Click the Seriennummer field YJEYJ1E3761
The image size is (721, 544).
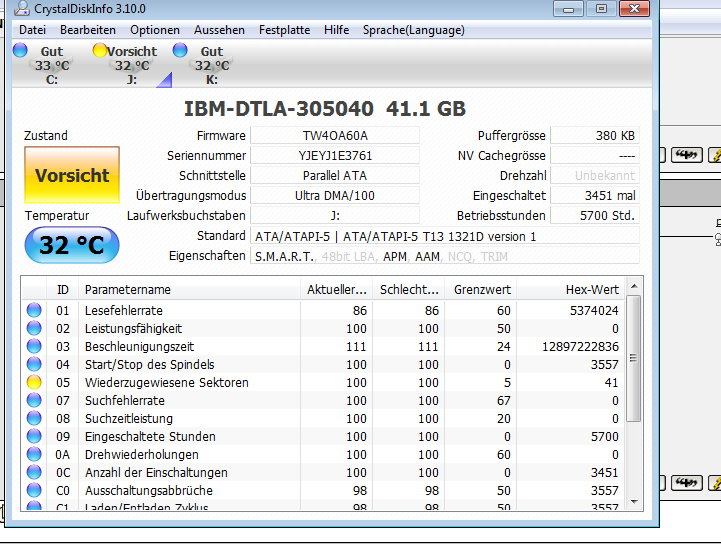[335, 155]
